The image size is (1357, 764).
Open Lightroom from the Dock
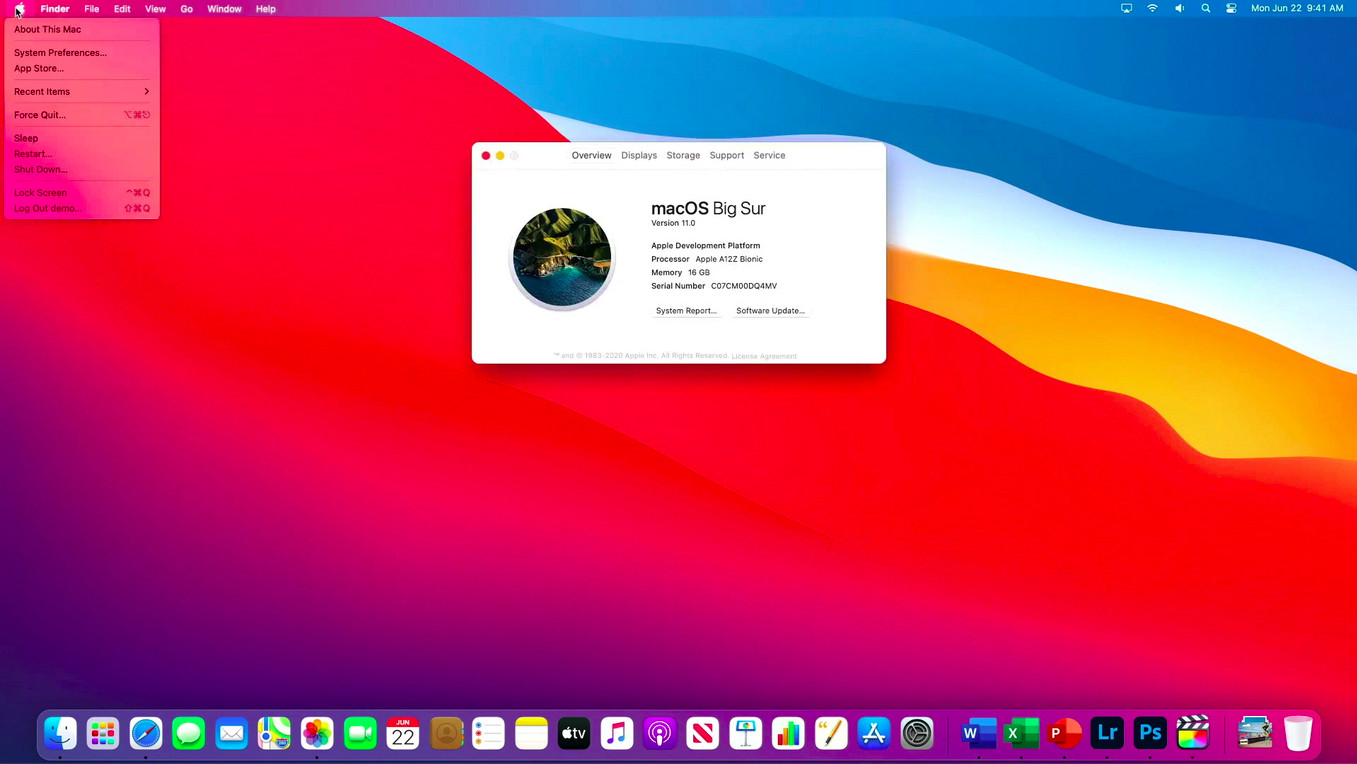(1106, 733)
